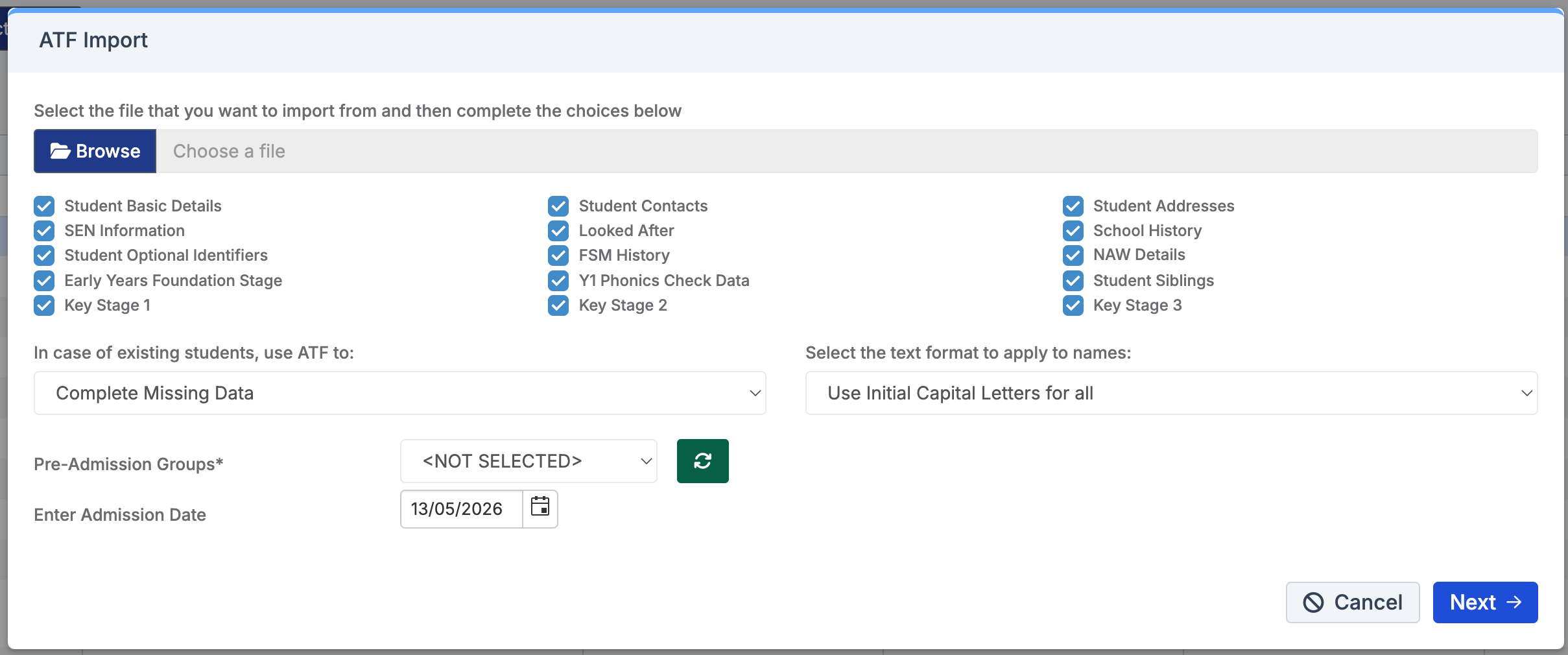The height and width of the screenshot is (655, 1568).
Task: Toggle Student Optional Identifiers checkbox
Action: pos(44,256)
